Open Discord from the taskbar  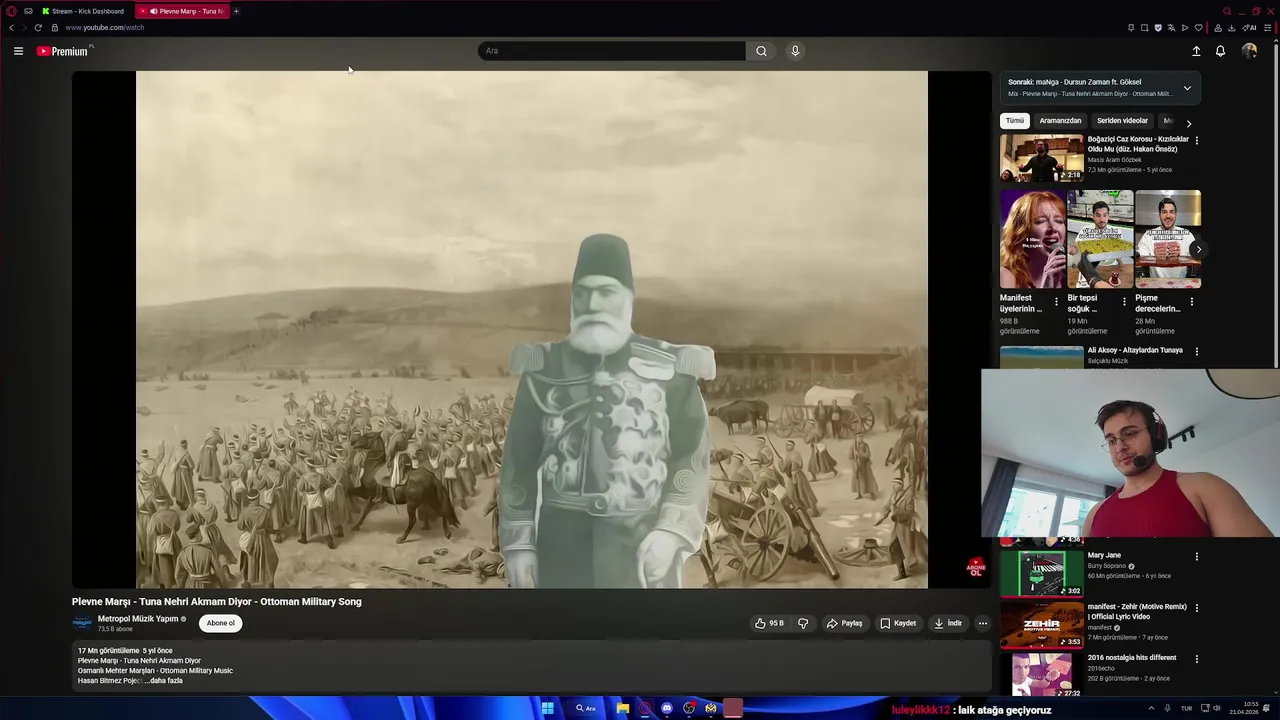pos(667,708)
